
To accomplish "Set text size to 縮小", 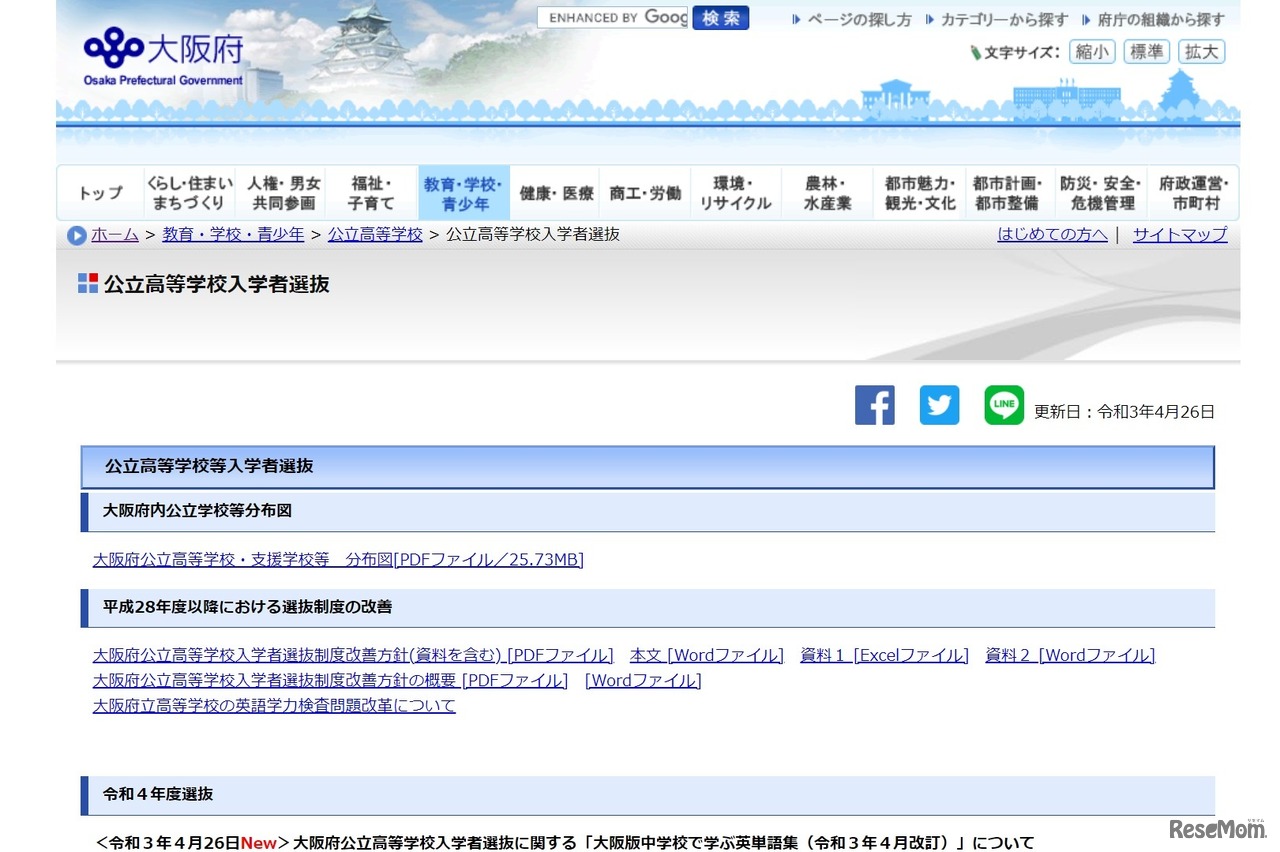I will (1092, 52).
